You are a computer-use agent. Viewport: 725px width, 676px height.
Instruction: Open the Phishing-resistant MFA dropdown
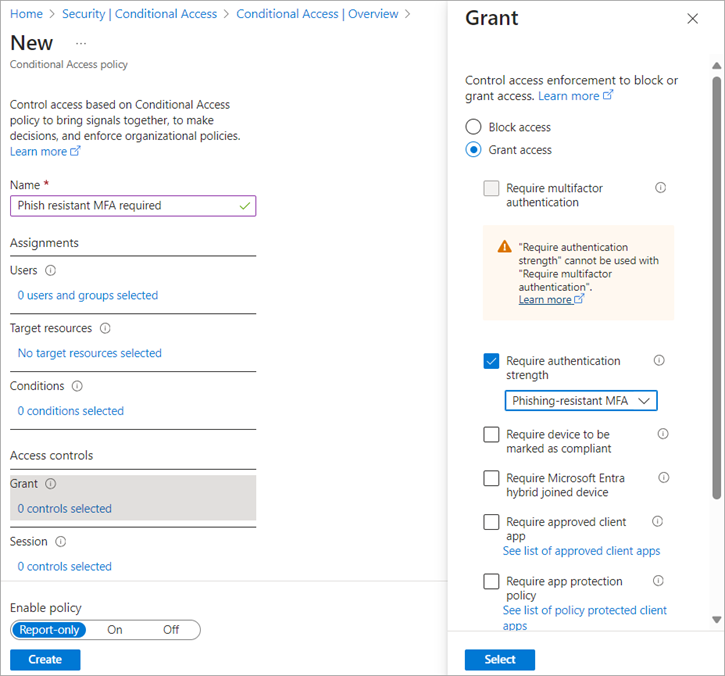click(x=581, y=401)
